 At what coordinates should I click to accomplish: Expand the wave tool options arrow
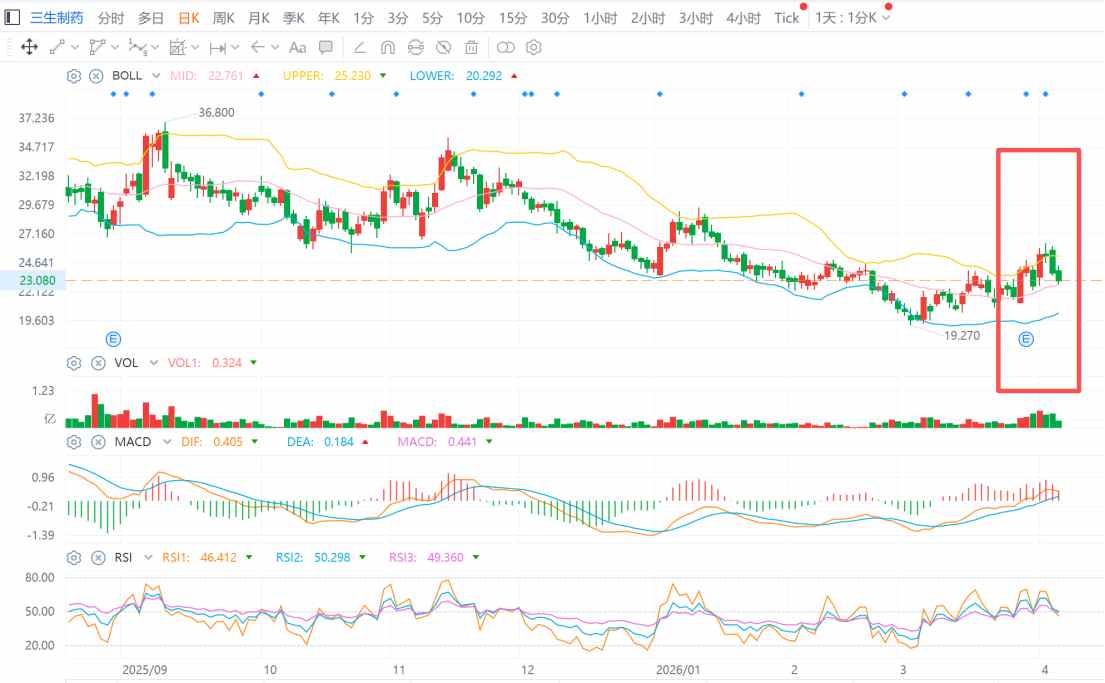pyautogui.click(x=155, y=47)
